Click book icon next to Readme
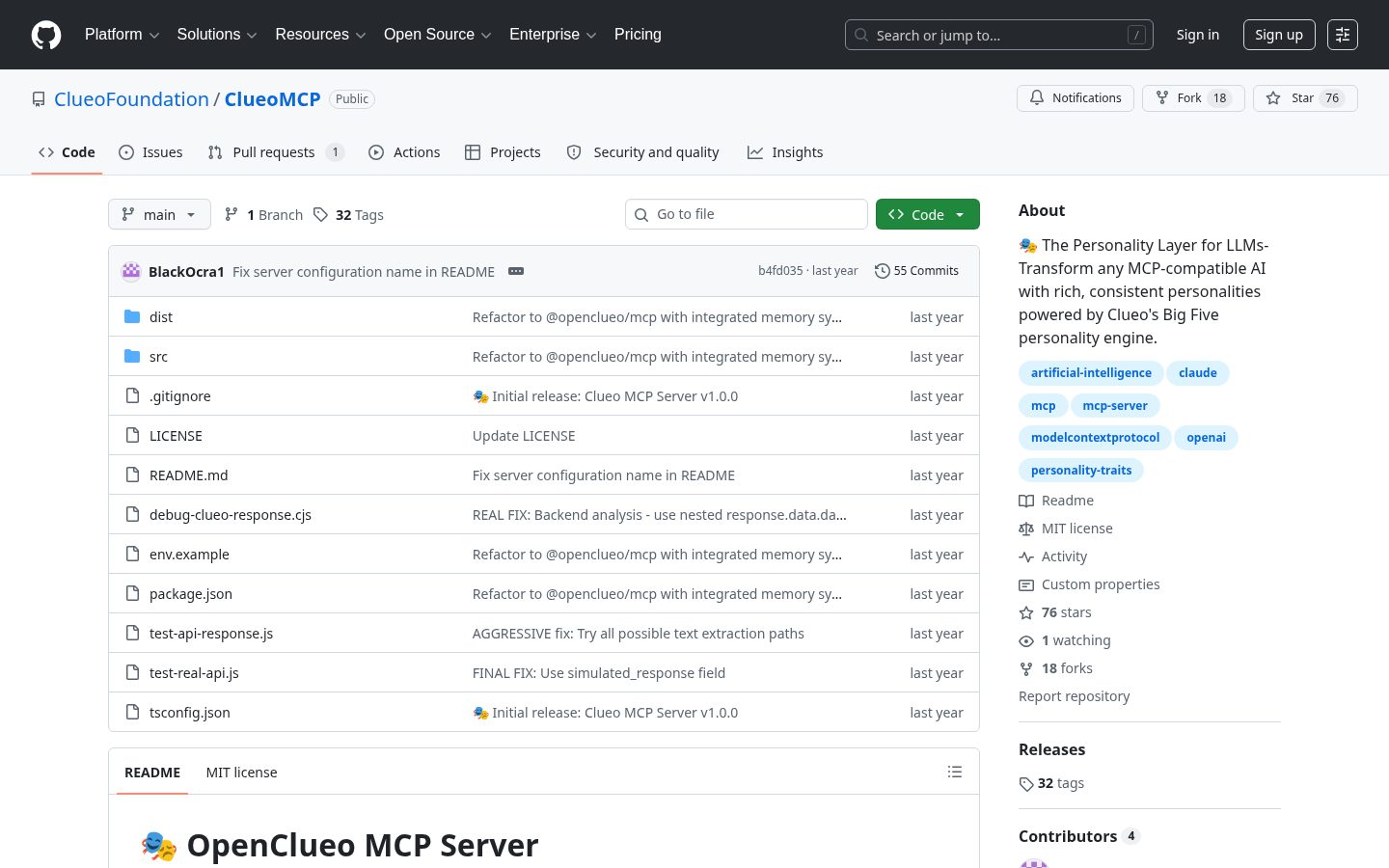The width and height of the screenshot is (1389, 868). (x=1026, y=501)
